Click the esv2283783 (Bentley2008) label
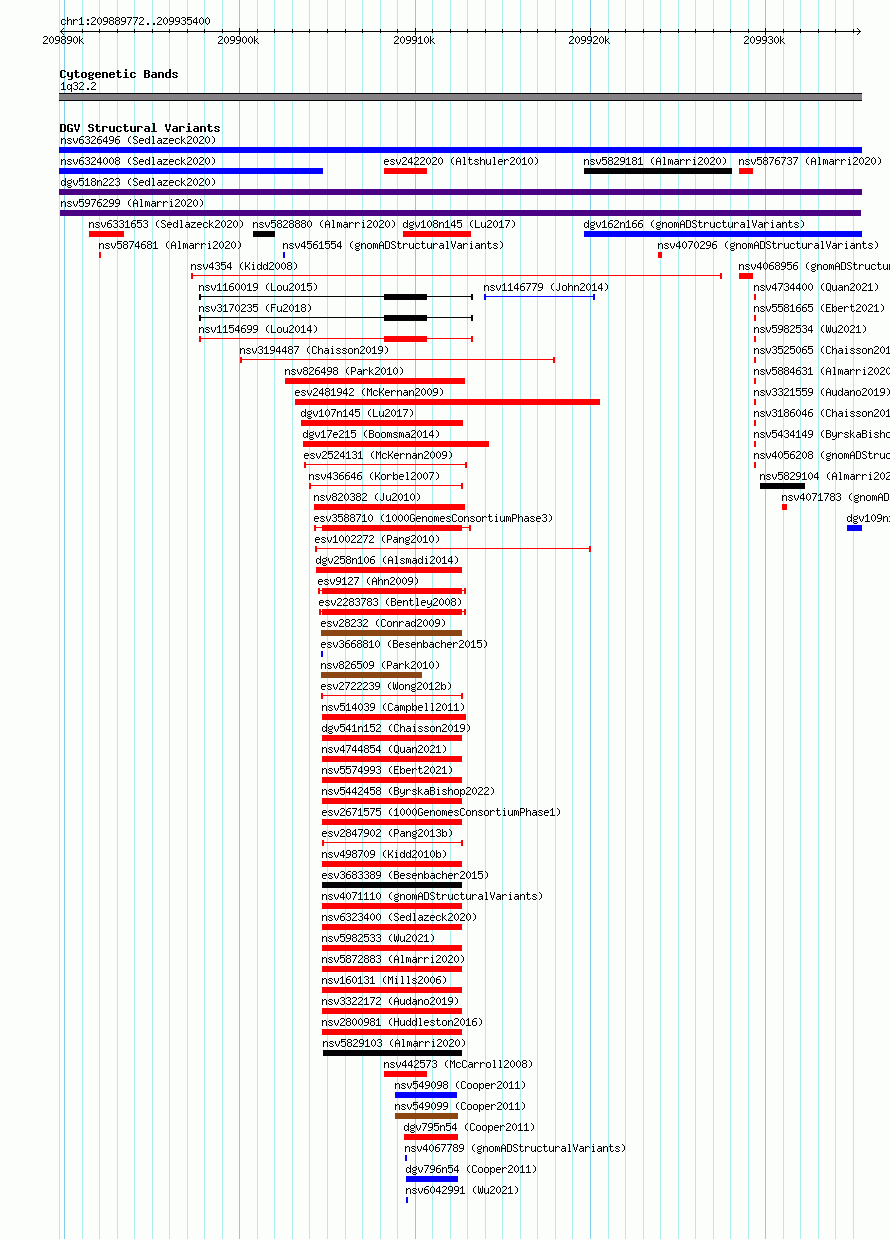 391,602
